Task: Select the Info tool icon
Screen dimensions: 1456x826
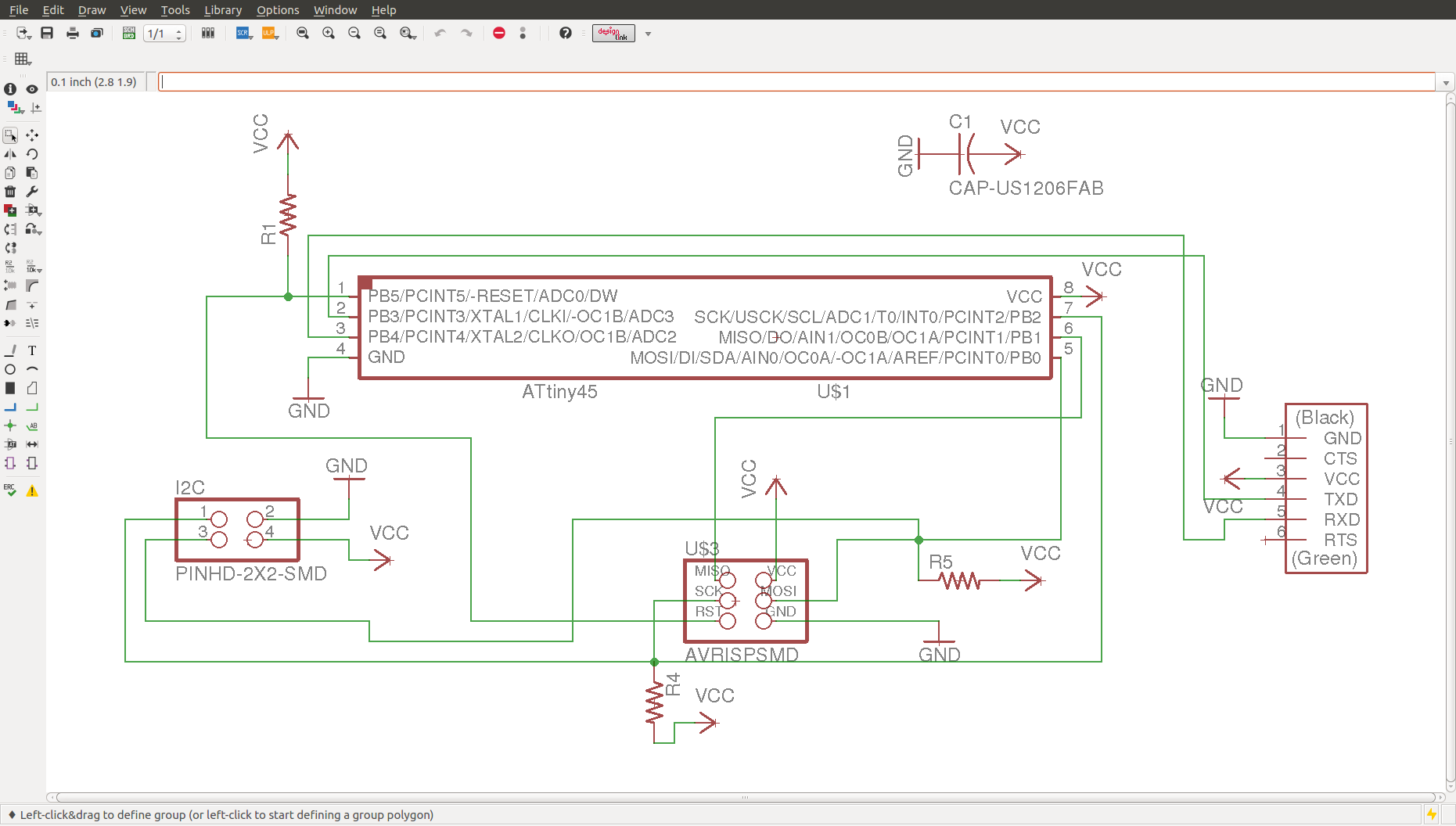Action: (10, 89)
